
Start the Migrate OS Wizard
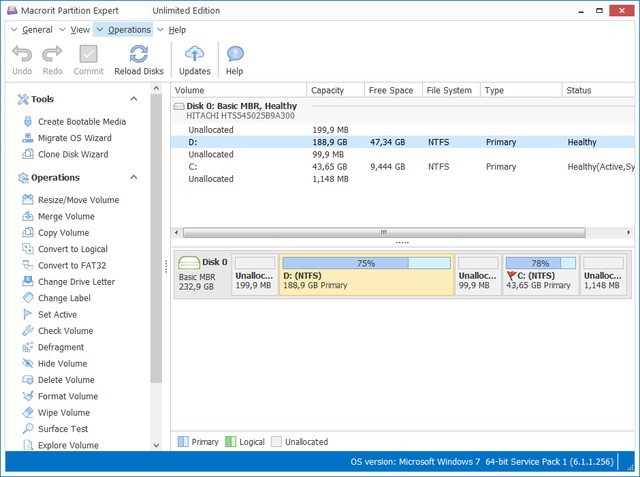(74, 138)
